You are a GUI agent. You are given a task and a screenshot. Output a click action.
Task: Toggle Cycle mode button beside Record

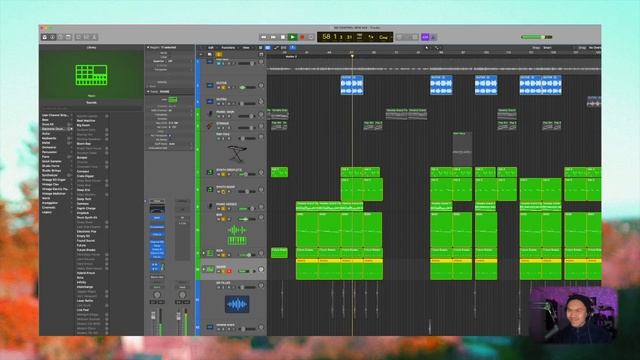tap(311, 37)
